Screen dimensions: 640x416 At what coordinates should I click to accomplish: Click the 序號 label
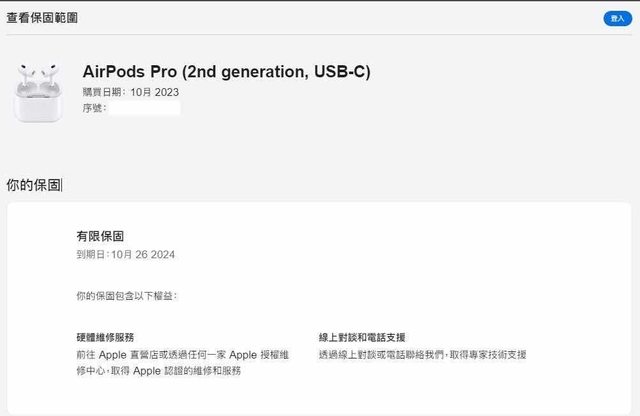tap(94, 107)
